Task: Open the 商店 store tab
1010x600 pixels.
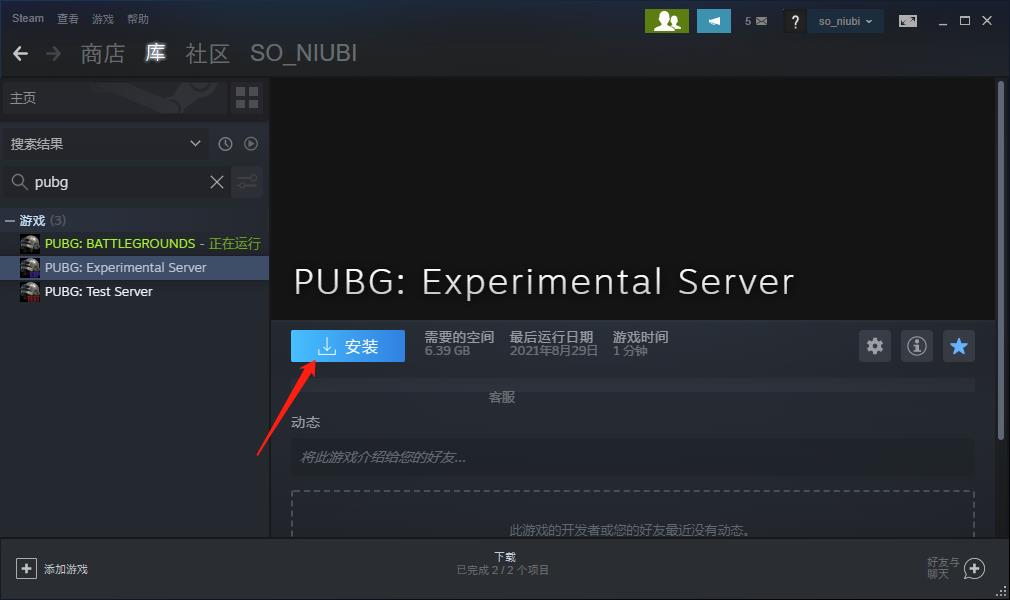Action: click(x=102, y=53)
